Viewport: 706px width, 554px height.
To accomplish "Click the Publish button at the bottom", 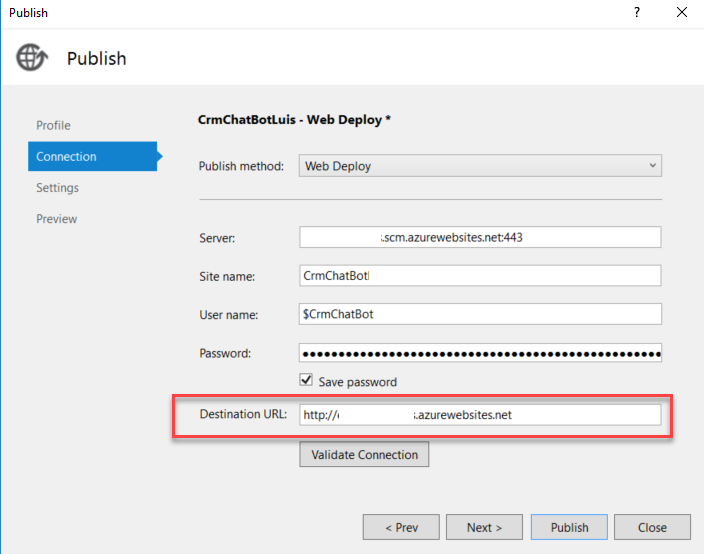I will (569, 527).
